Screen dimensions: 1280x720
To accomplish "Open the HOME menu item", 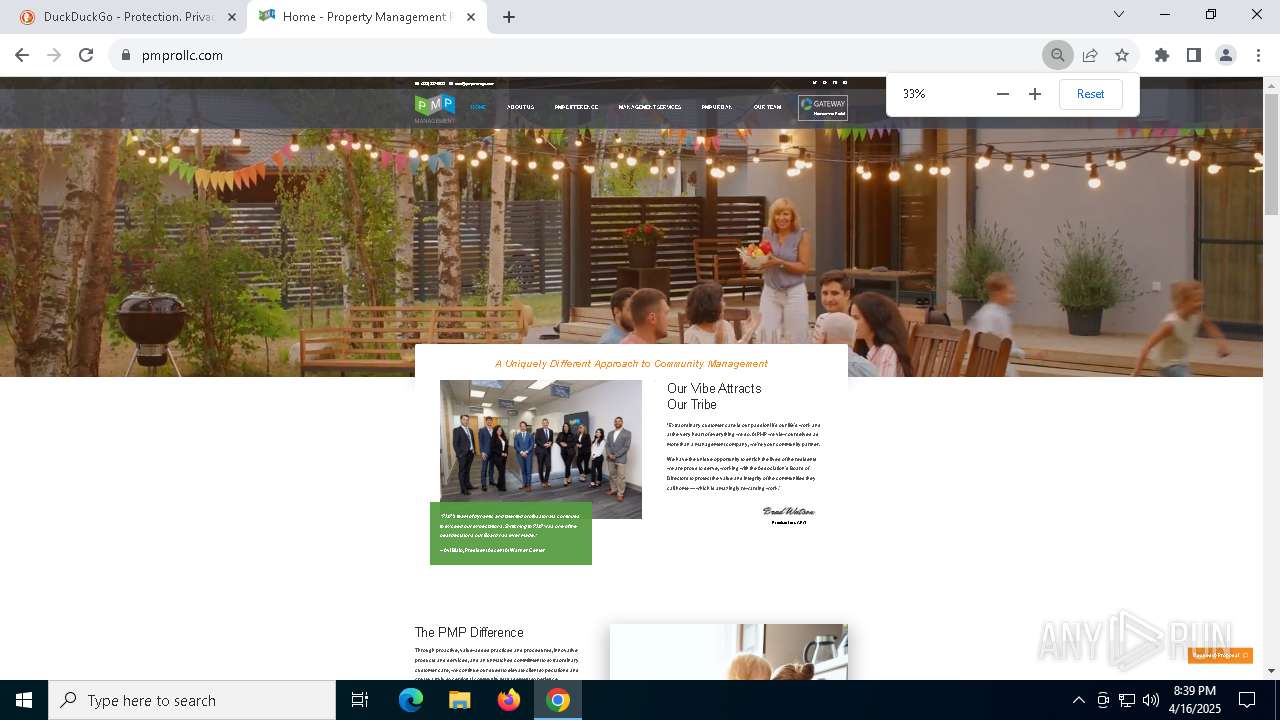I will 478,107.
